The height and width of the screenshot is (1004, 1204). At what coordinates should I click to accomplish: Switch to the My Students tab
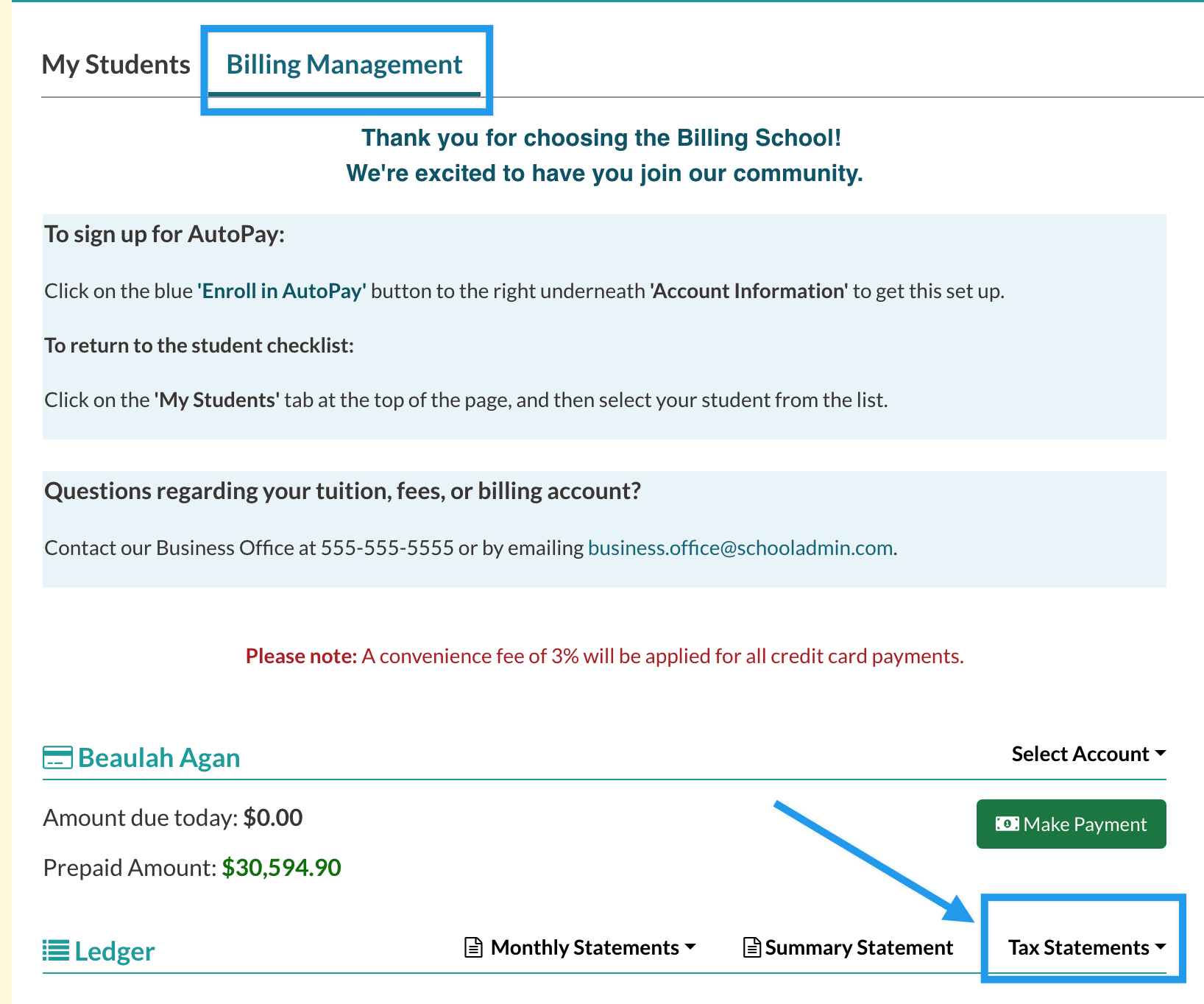(116, 65)
